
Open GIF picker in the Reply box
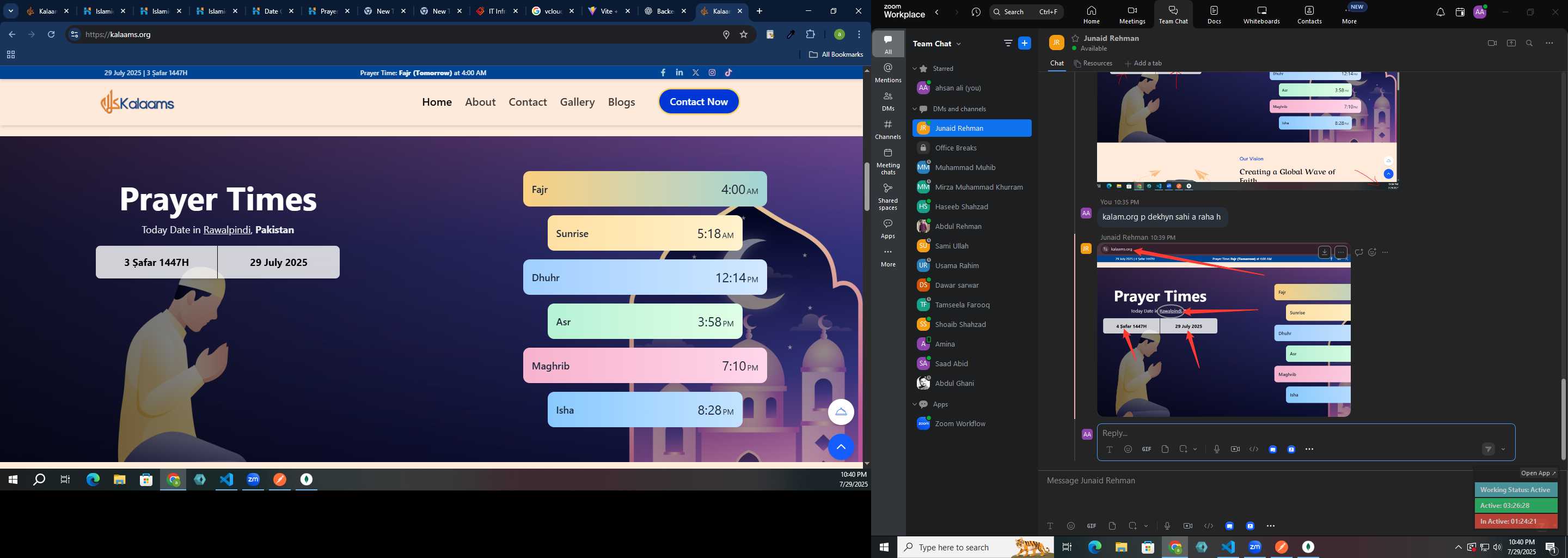point(1146,449)
